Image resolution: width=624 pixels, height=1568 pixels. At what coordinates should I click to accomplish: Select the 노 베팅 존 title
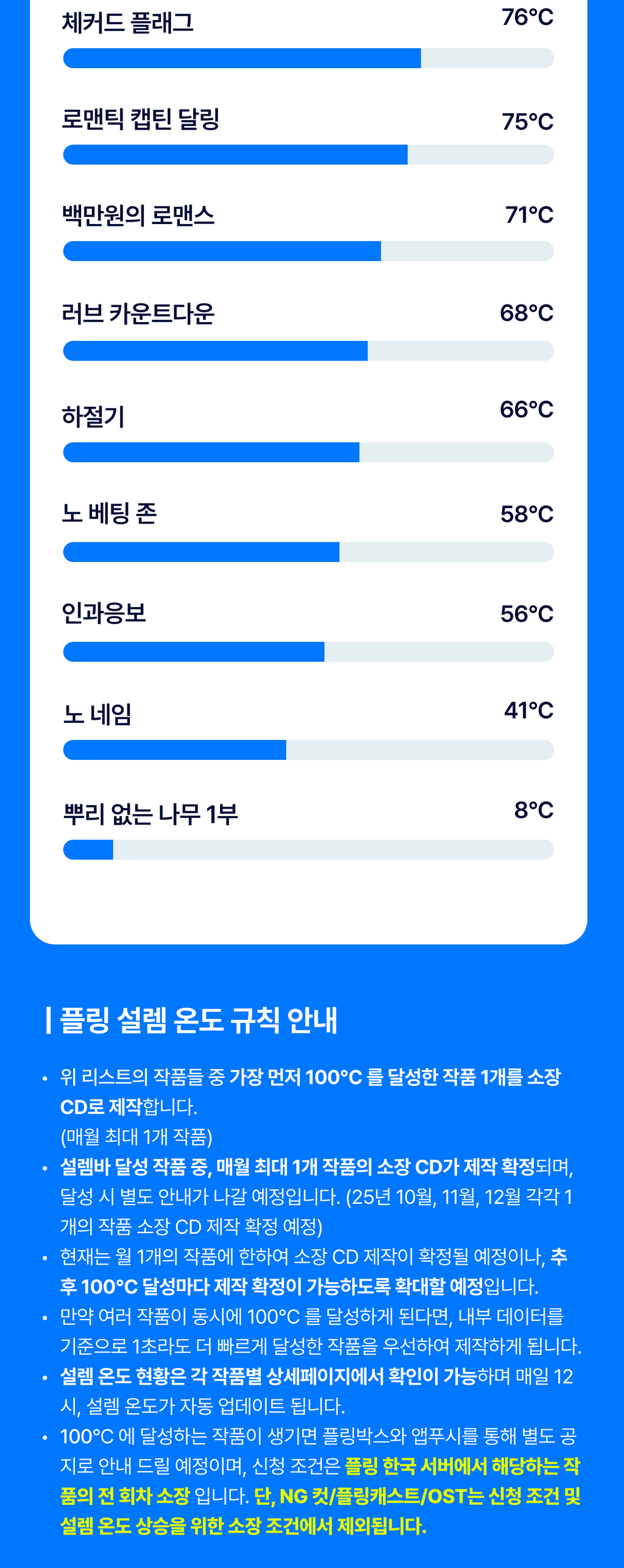(x=110, y=513)
